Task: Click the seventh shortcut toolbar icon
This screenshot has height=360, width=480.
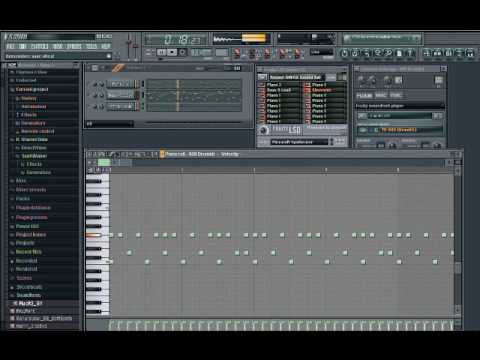Action: coord(410,53)
